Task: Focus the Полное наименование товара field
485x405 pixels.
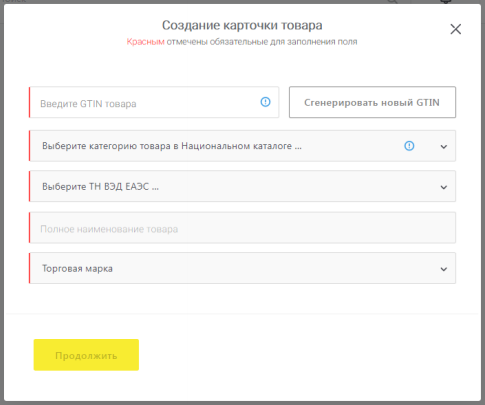Action: pos(242,228)
